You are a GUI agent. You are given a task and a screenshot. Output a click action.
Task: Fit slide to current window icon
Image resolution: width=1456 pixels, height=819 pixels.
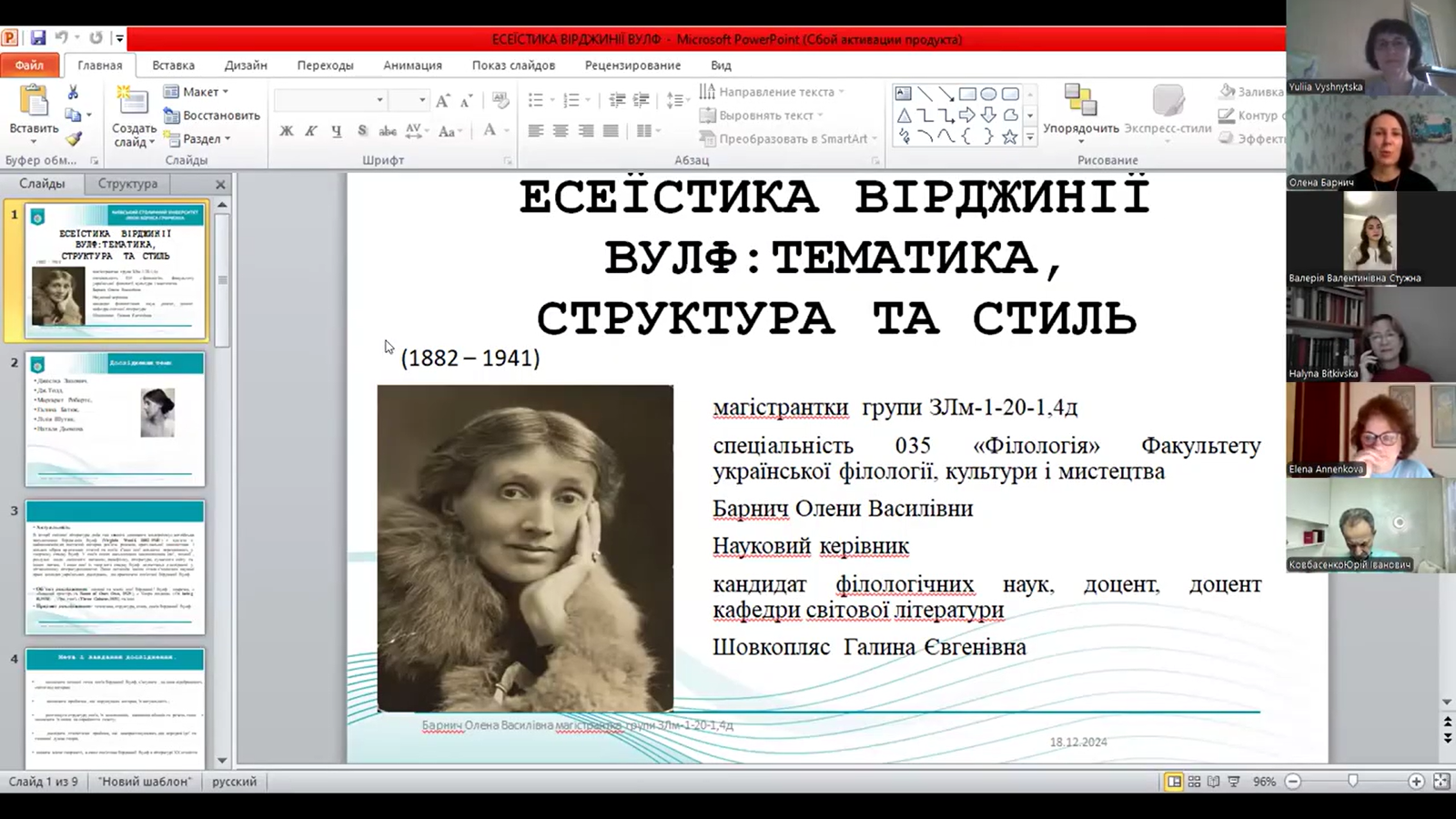(x=1441, y=782)
